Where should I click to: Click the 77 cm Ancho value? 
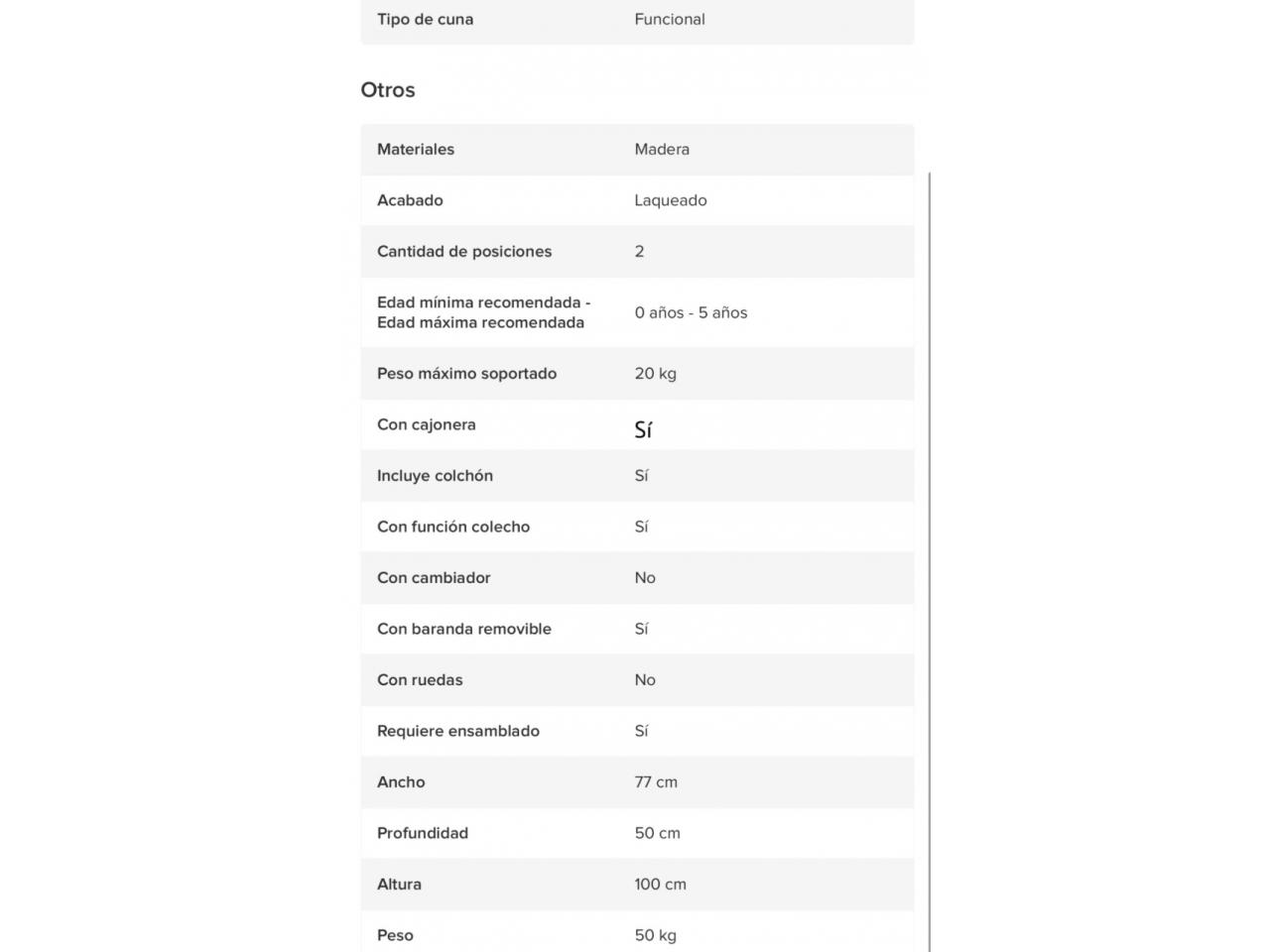[656, 782]
